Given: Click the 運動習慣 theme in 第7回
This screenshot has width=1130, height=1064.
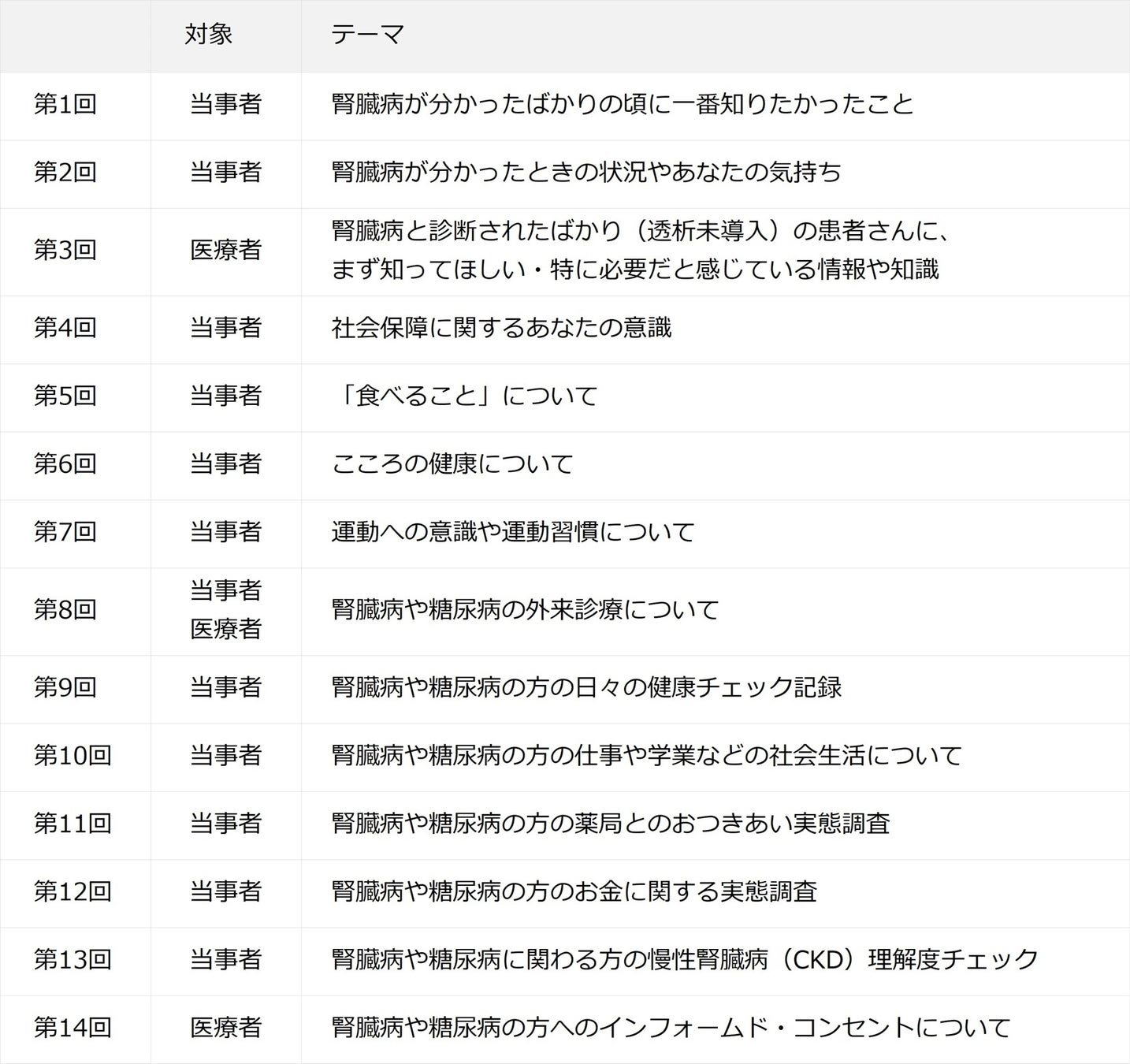Looking at the screenshot, I should point(513,531).
